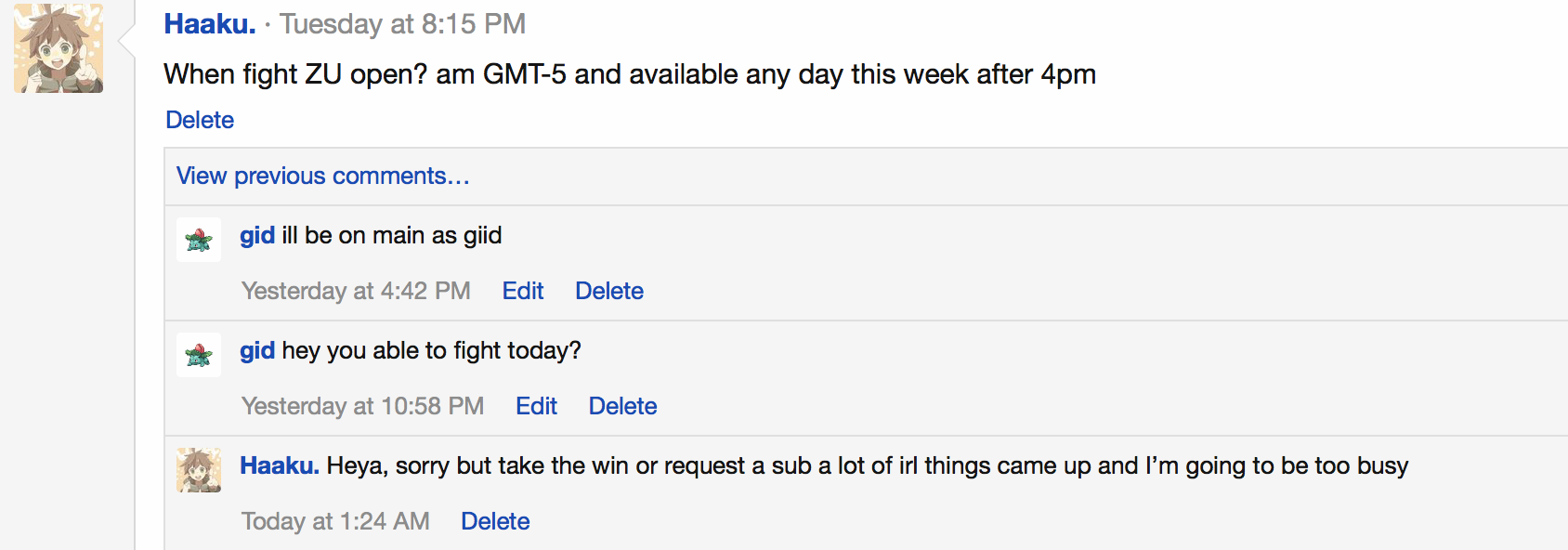This screenshot has width=1568, height=550.
Task: Open the 'Tuesday at 8:15 PM' timestamp
Action: 403,24
